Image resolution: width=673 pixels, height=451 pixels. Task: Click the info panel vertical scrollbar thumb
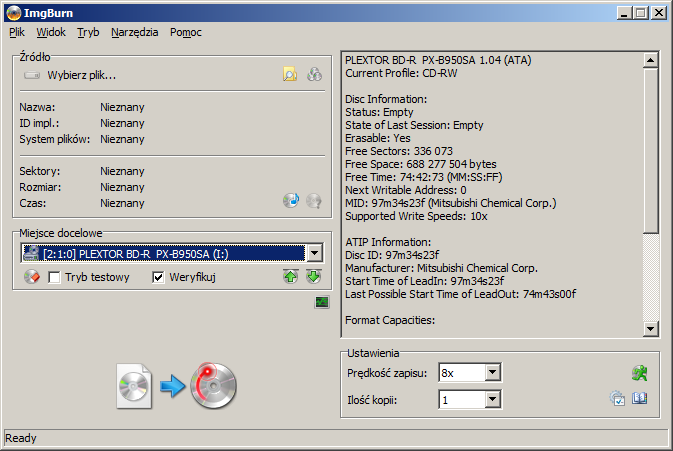pyautogui.click(x=651, y=150)
